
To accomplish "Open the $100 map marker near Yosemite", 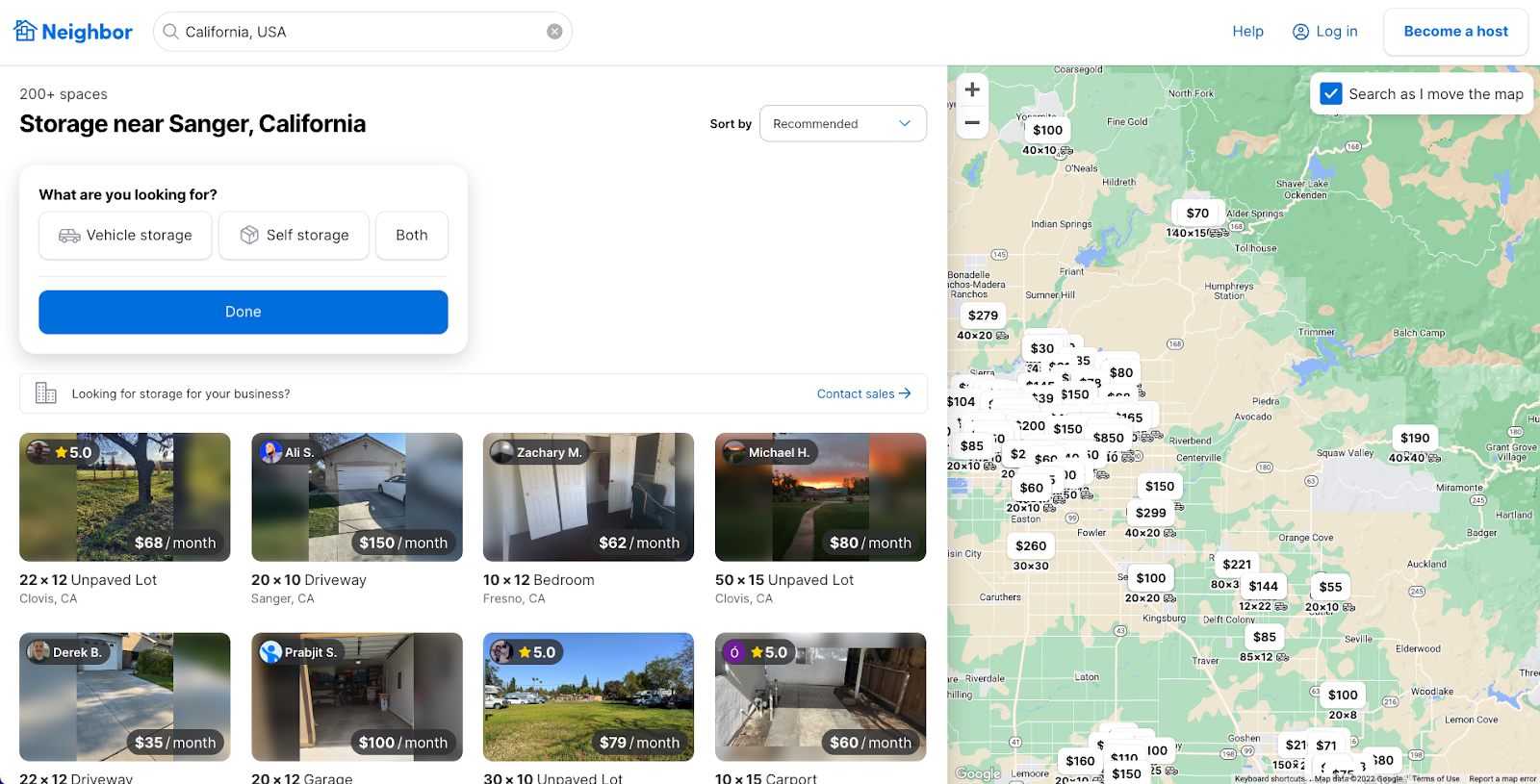I will tap(1047, 130).
